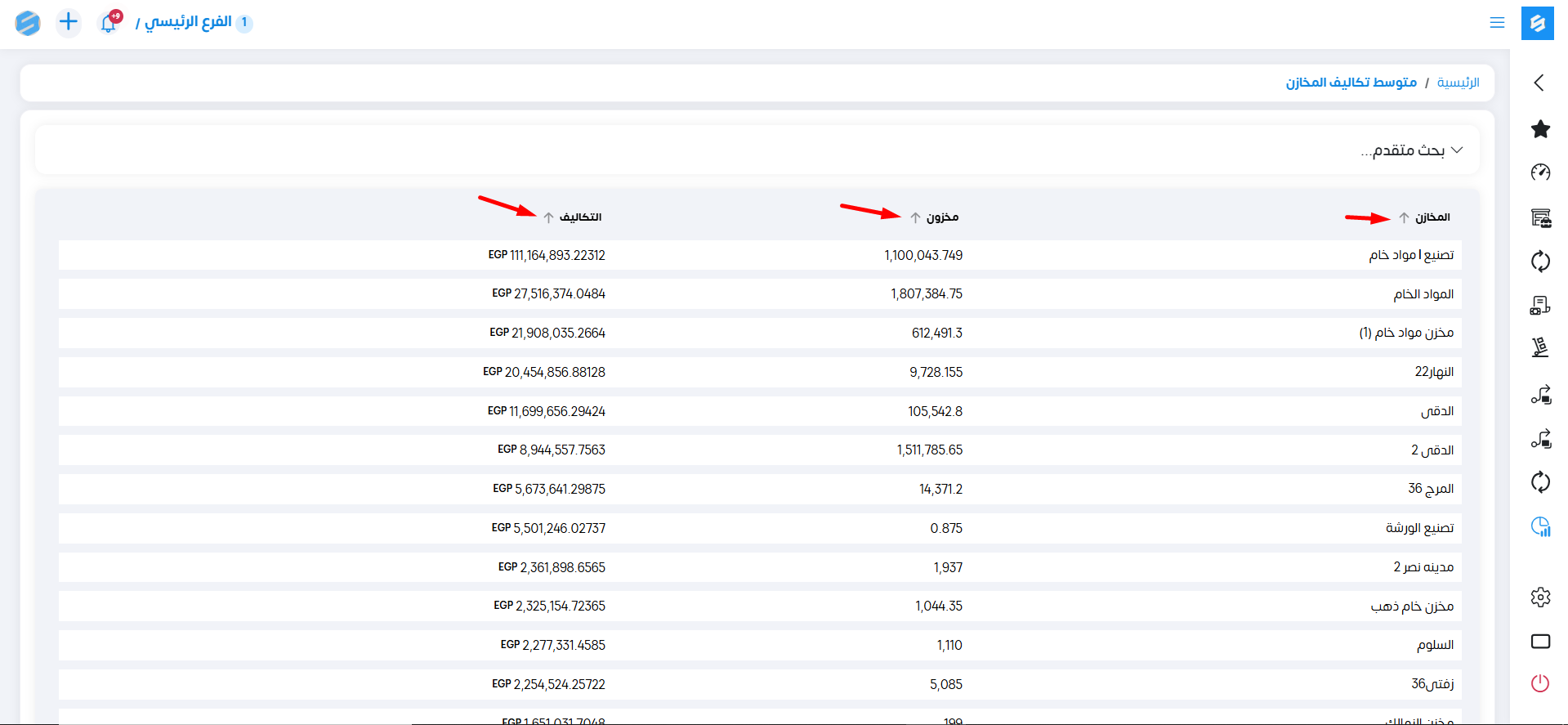Screen dimensions: 1568x725
Task: Click متوسط تكاليف المخازن breadcrumb
Action: point(1351,83)
